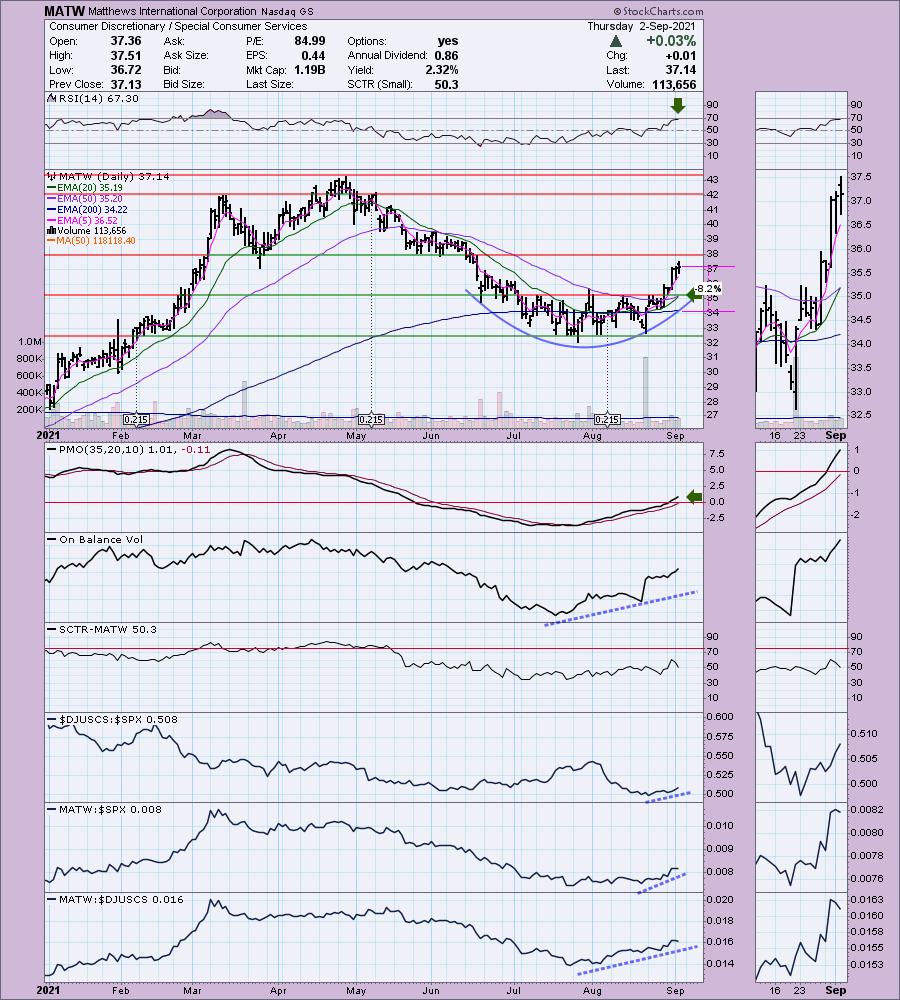The width and height of the screenshot is (900, 1000).
Task: Click the 8.2% annotation label
Action: [708, 289]
